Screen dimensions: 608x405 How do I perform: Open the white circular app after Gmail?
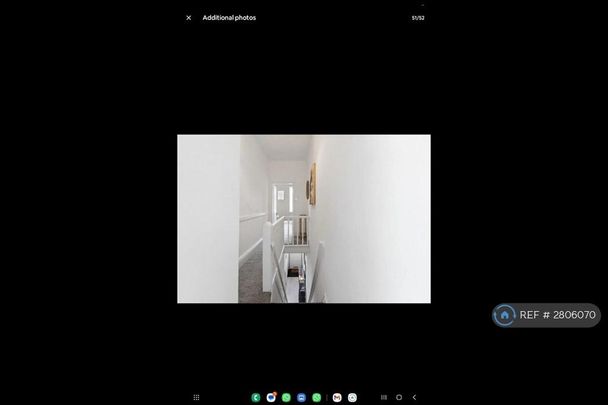pyautogui.click(x=352, y=397)
